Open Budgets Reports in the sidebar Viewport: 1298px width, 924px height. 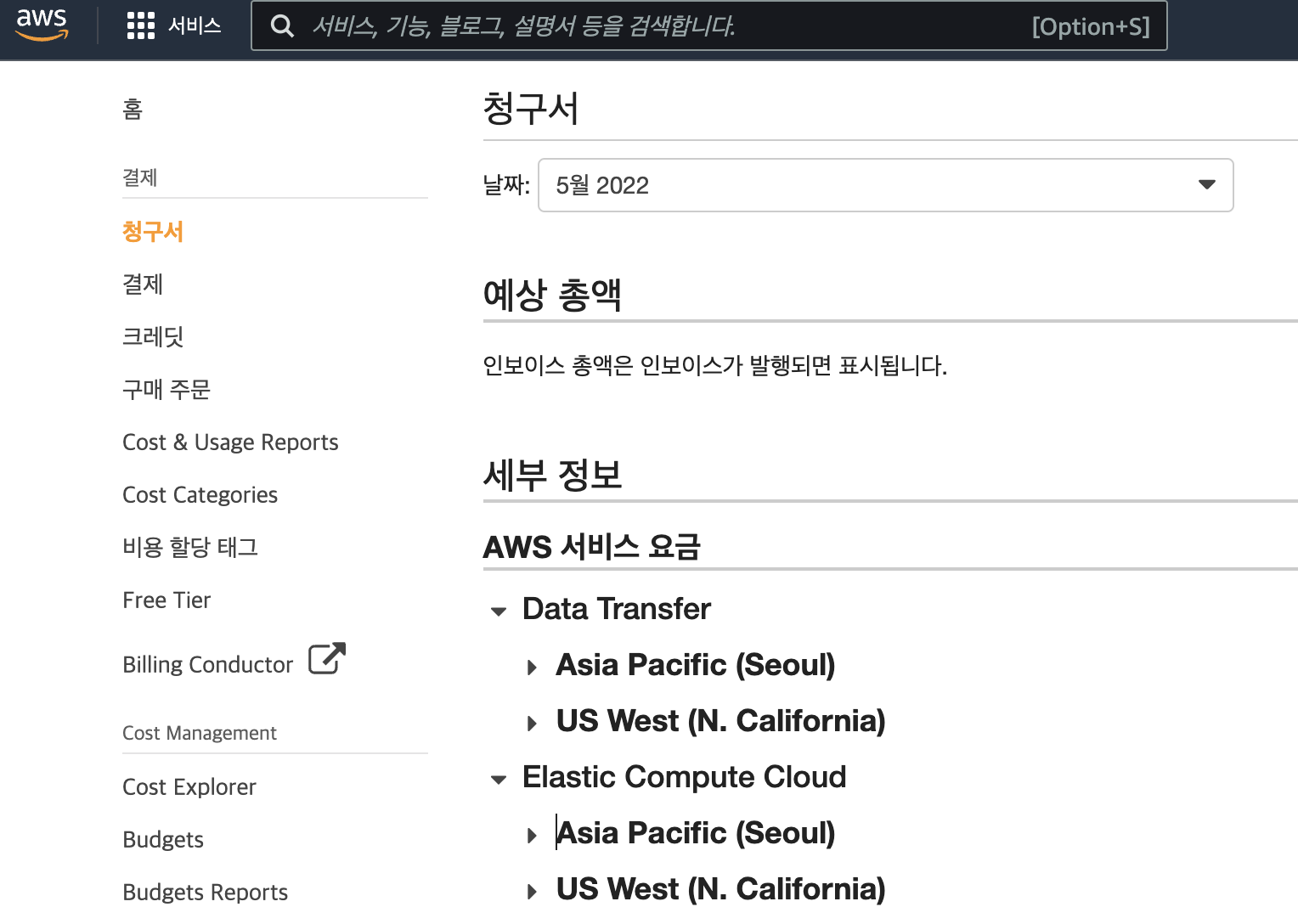click(205, 892)
